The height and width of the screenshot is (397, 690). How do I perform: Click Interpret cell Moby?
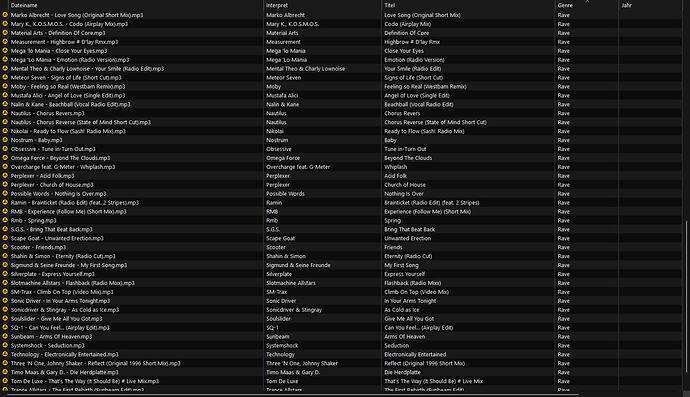273,86
